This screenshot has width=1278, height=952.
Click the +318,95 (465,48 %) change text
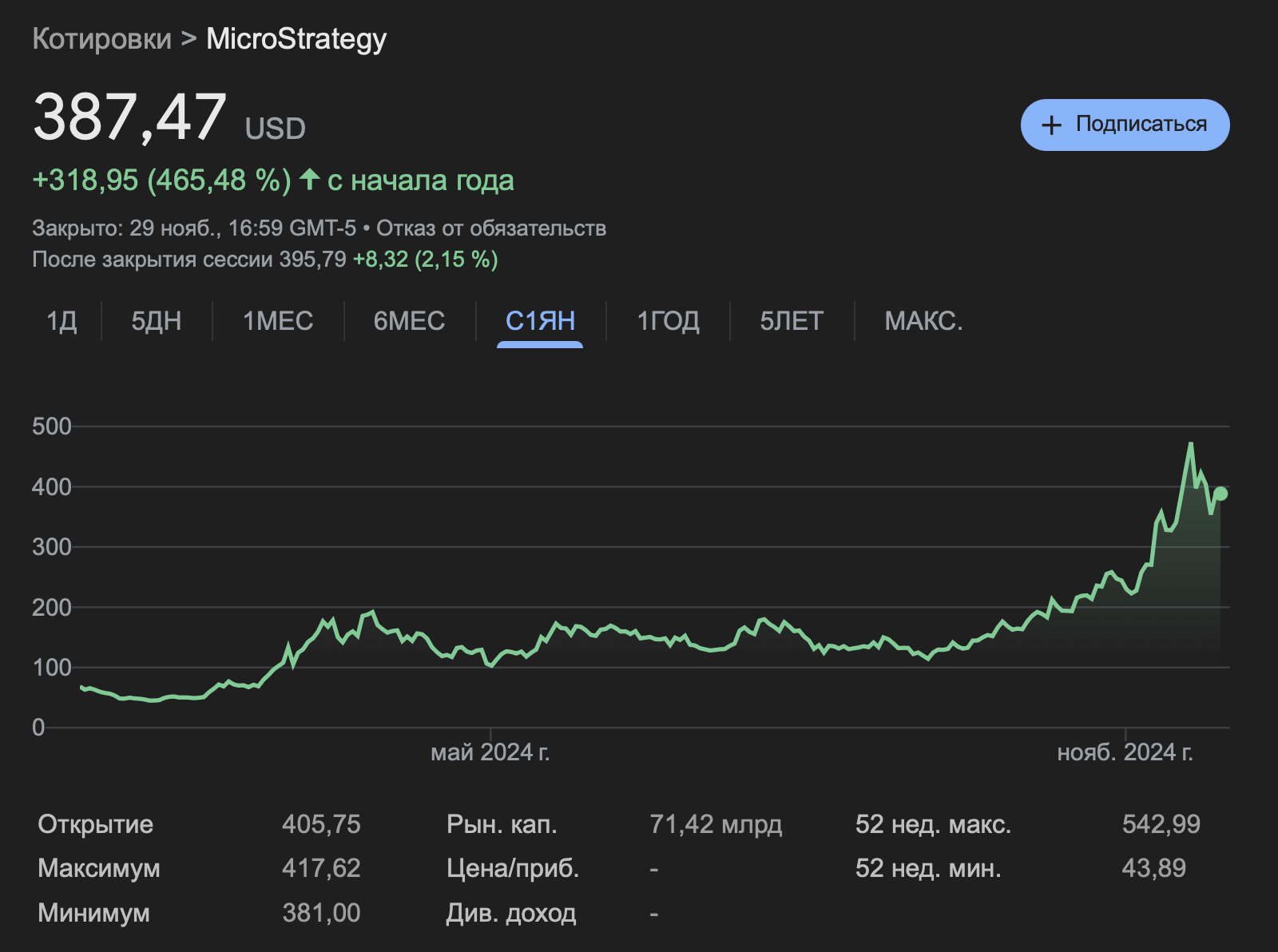[x=161, y=180]
